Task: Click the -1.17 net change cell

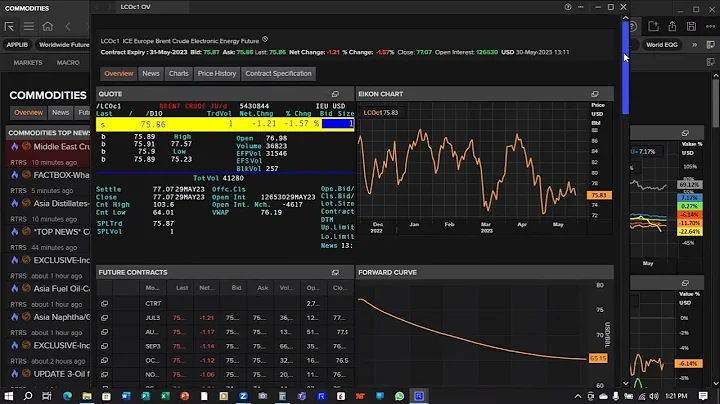Action: [x=207, y=332]
